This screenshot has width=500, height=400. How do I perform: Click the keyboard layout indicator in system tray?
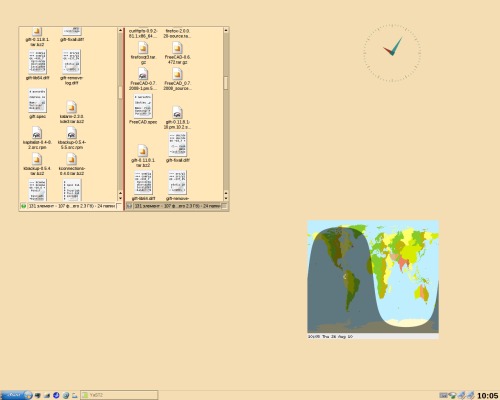coord(443,395)
